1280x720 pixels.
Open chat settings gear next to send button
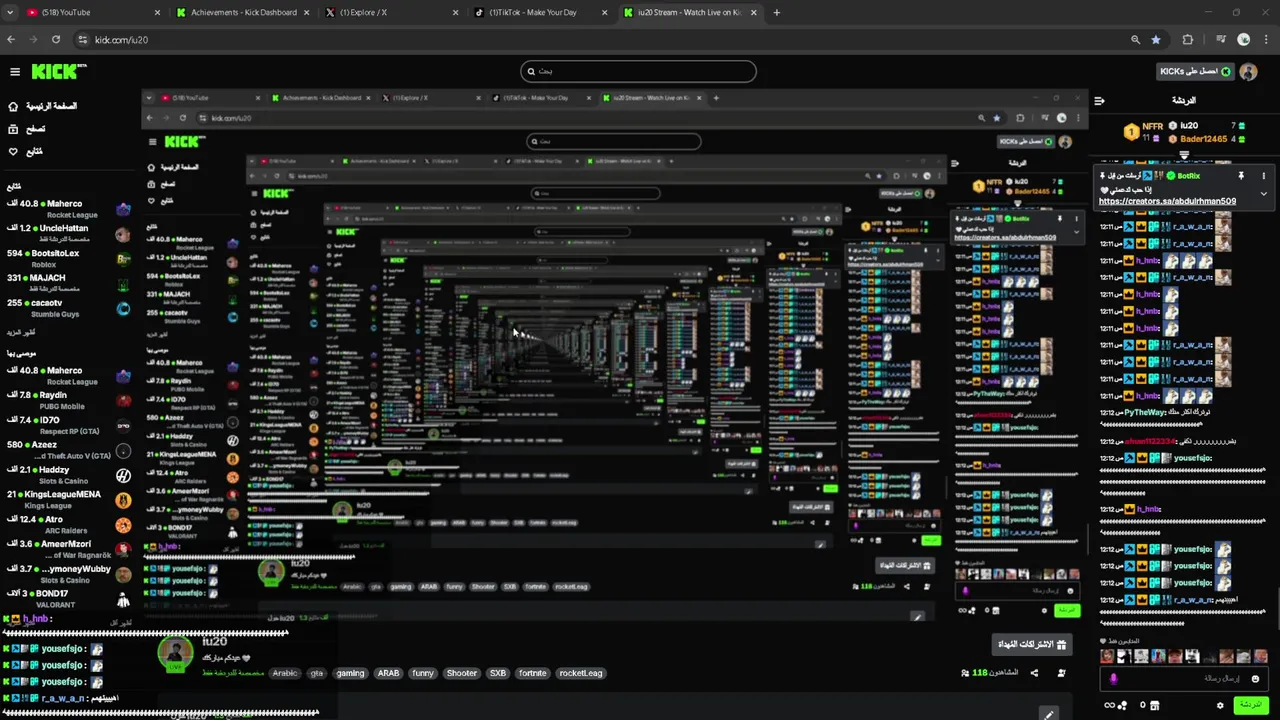click(1220, 705)
